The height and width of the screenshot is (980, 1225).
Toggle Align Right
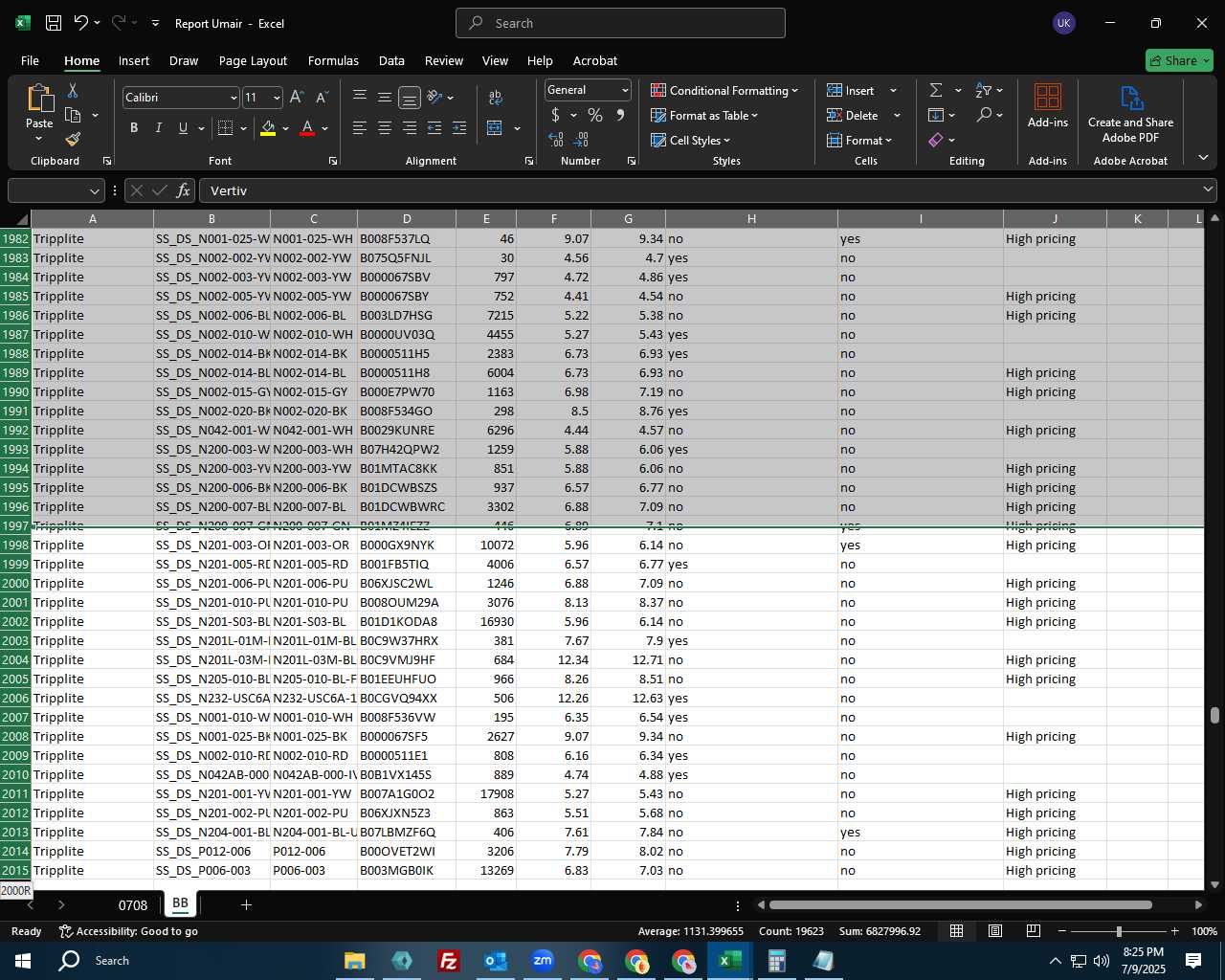coord(410,128)
